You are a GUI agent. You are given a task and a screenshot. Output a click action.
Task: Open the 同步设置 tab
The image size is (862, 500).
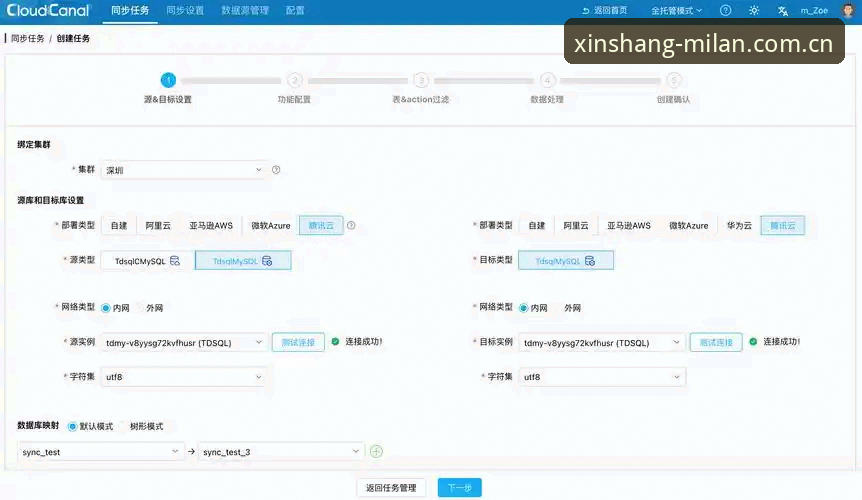click(x=185, y=10)
